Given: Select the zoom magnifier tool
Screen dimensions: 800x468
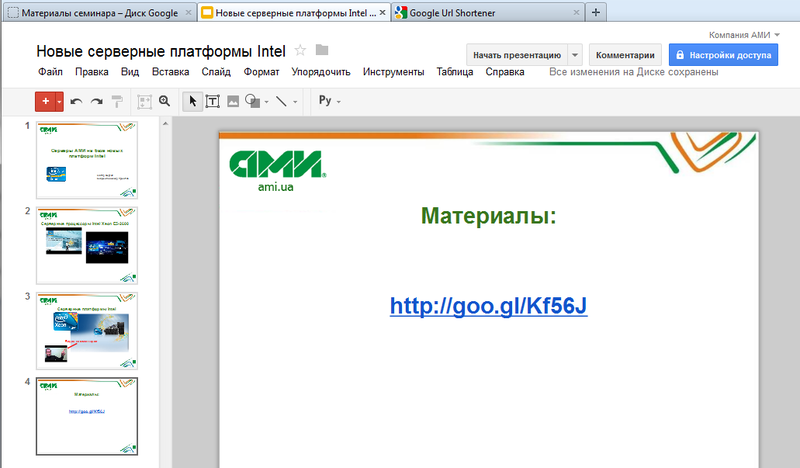Looking at the screenshot, I should pyautogui.click(x=164, y=101).
